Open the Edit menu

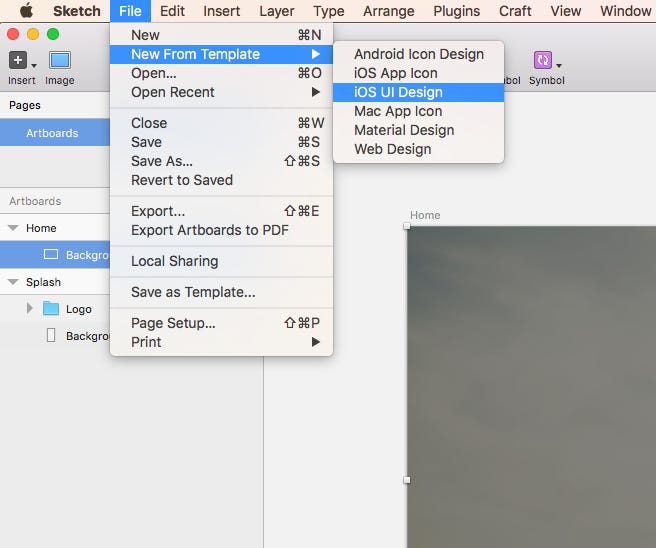coord(172,11)
